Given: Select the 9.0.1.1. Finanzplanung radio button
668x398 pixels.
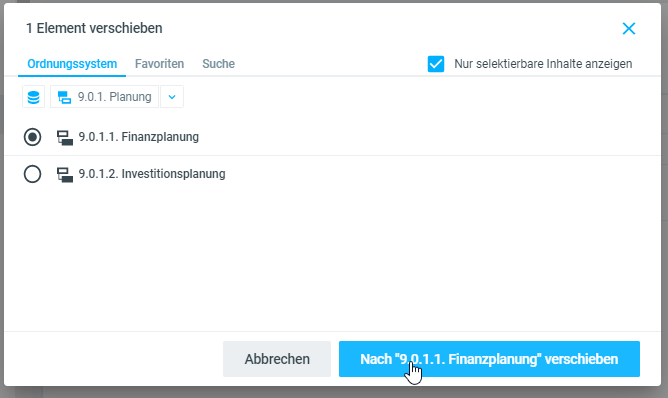Looking at the screenshot, I should [32, 137].
